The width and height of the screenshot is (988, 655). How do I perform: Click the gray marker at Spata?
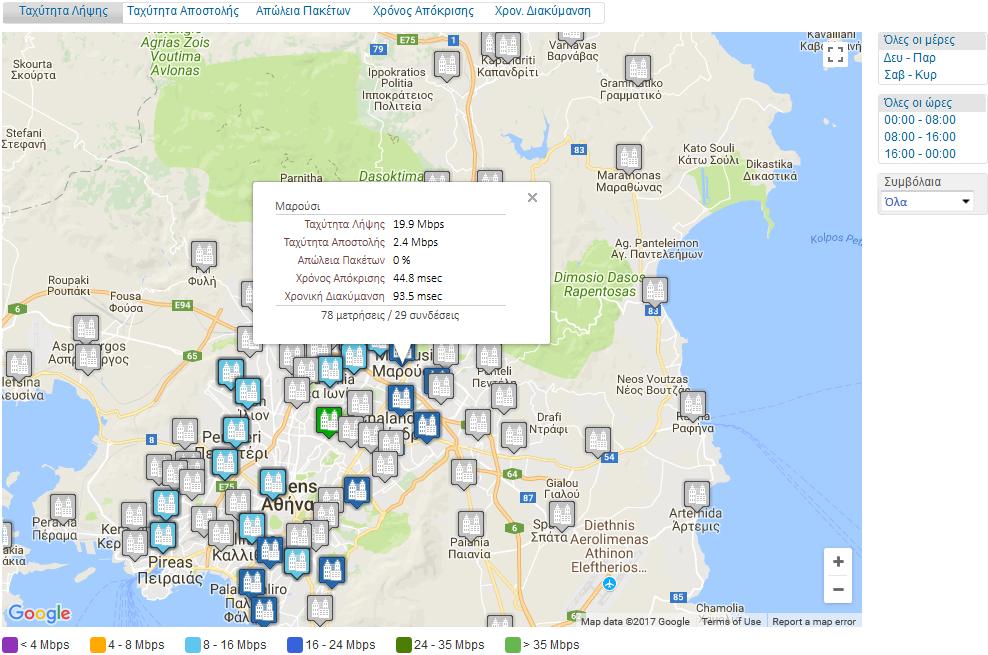561,515
